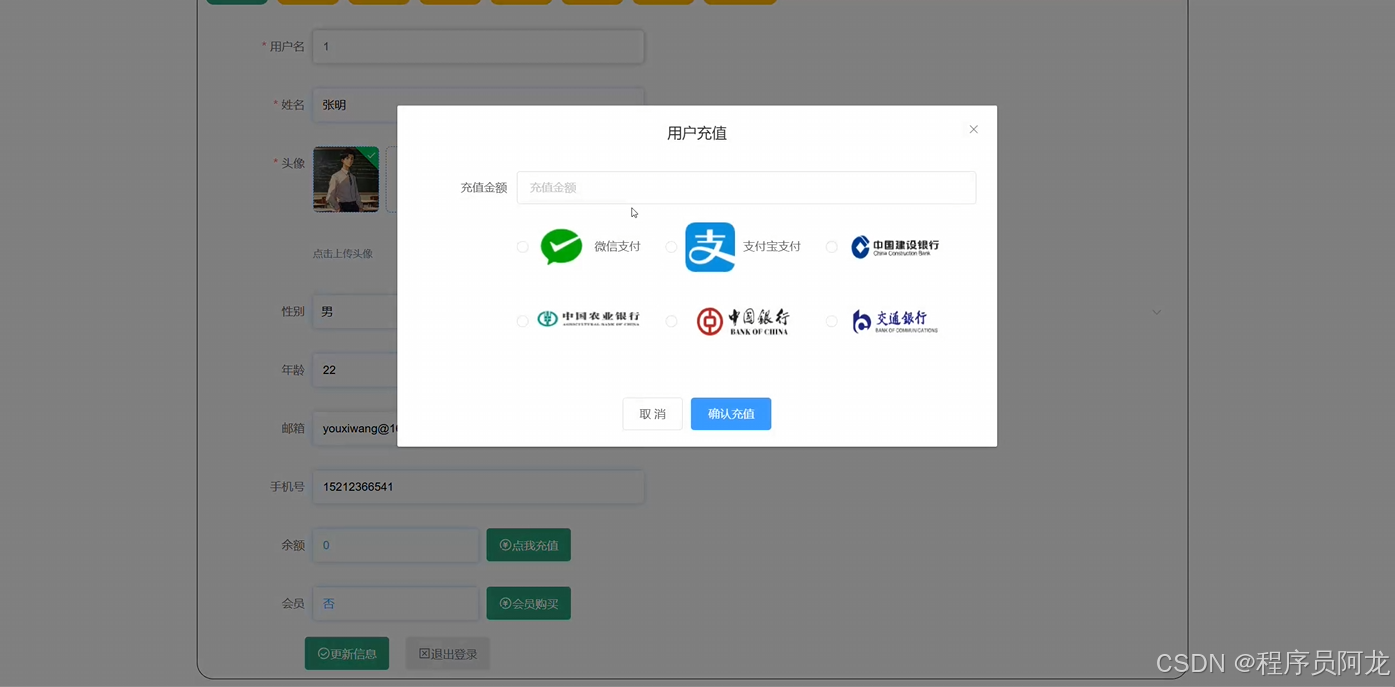Click the 点我充值 button
1395x687 pixels.
(x=528, y=545)
